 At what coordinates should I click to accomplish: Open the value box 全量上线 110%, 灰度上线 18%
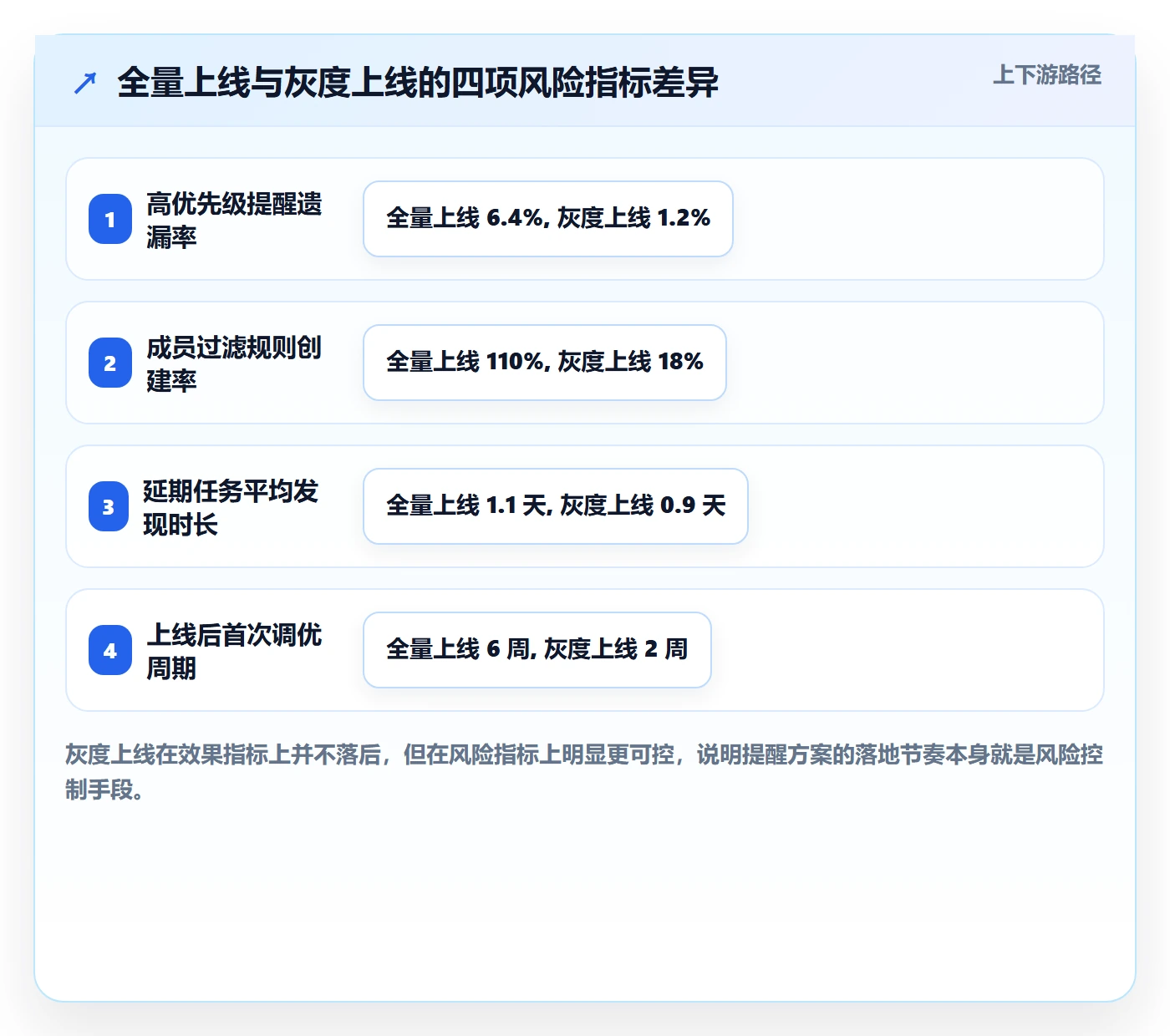click(x=545, y=363)
